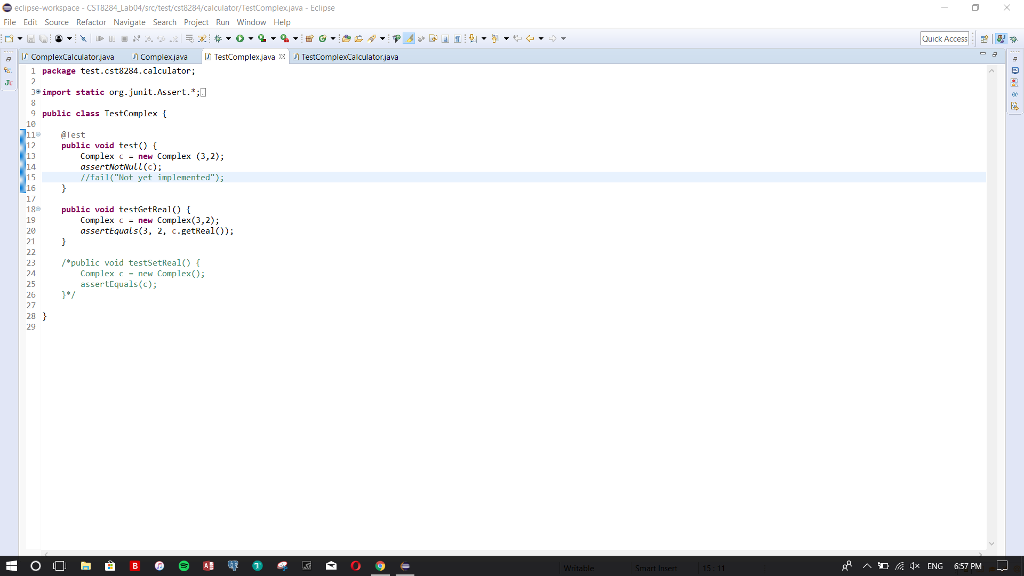Click the New Java Class icon
Viewport: 1024px width, 576px height.
point(323,39)
